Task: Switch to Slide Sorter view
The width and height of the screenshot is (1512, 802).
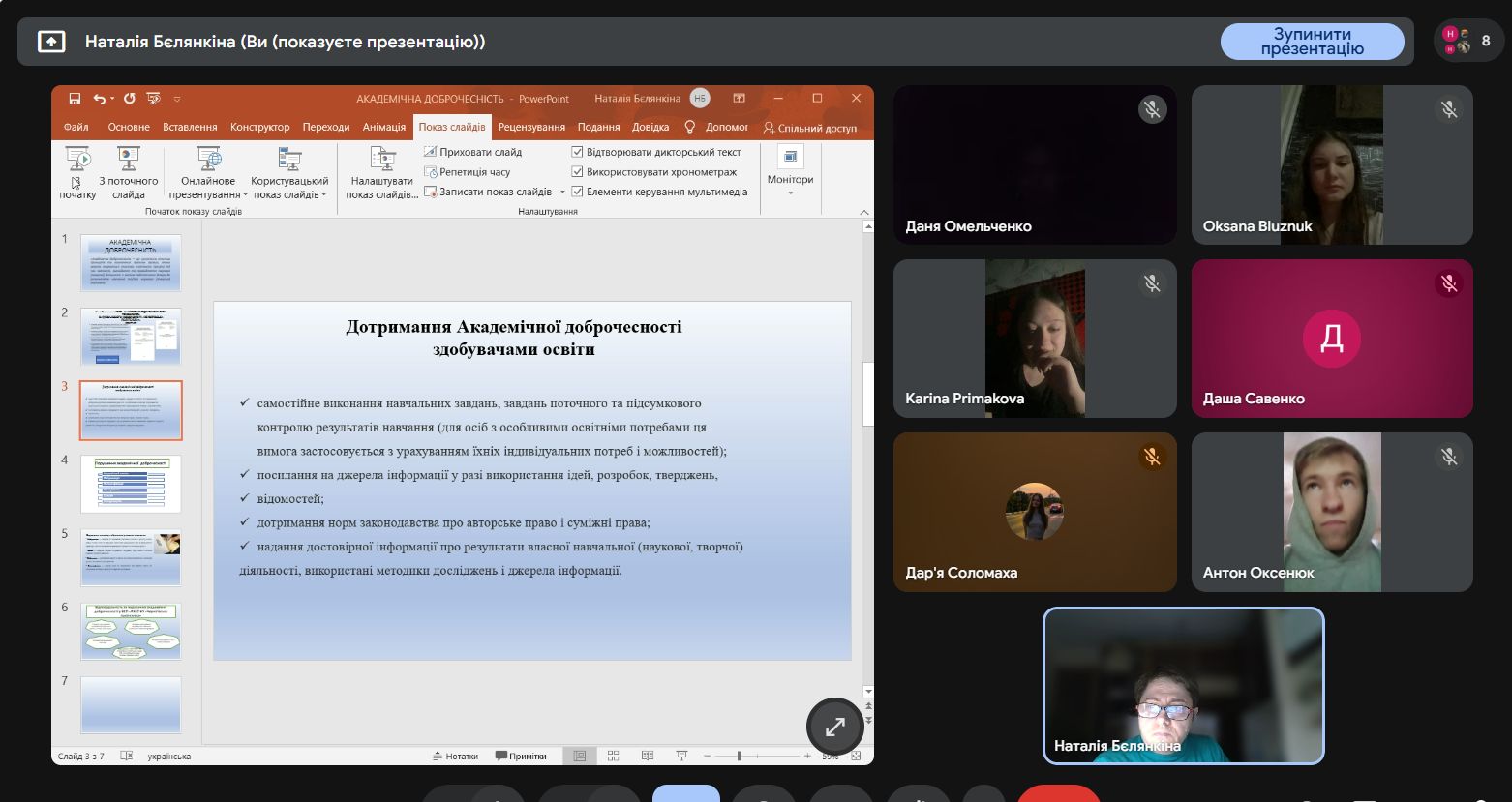Action: (613, 756)
